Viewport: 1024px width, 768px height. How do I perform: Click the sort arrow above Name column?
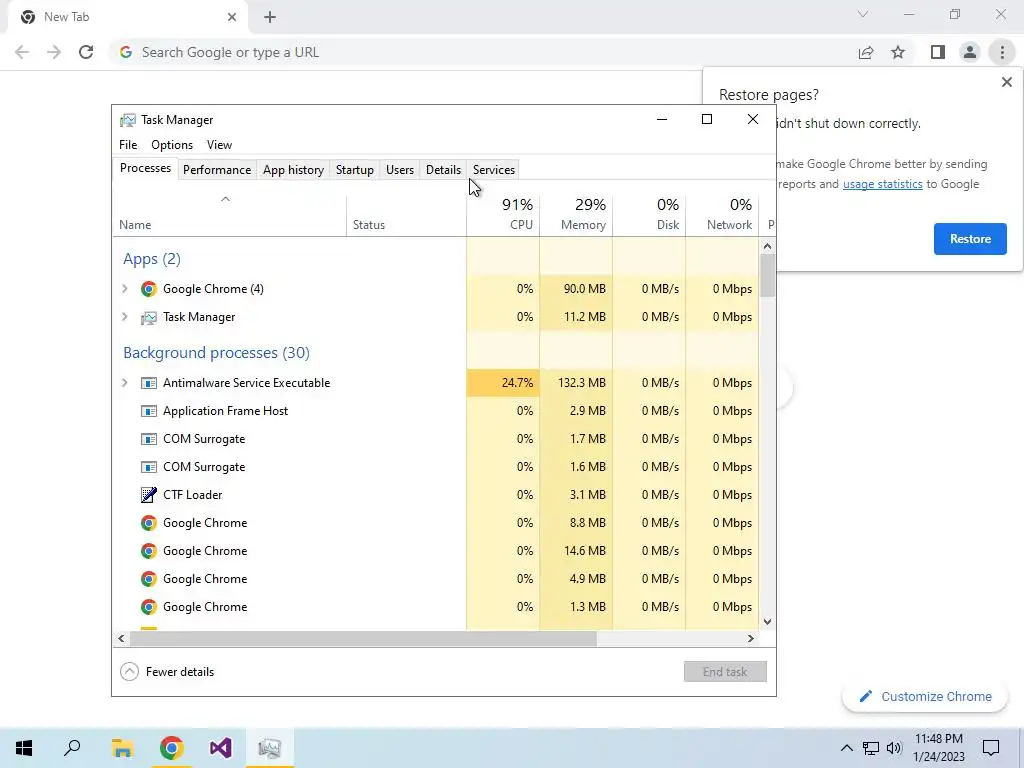pos(225,199)
